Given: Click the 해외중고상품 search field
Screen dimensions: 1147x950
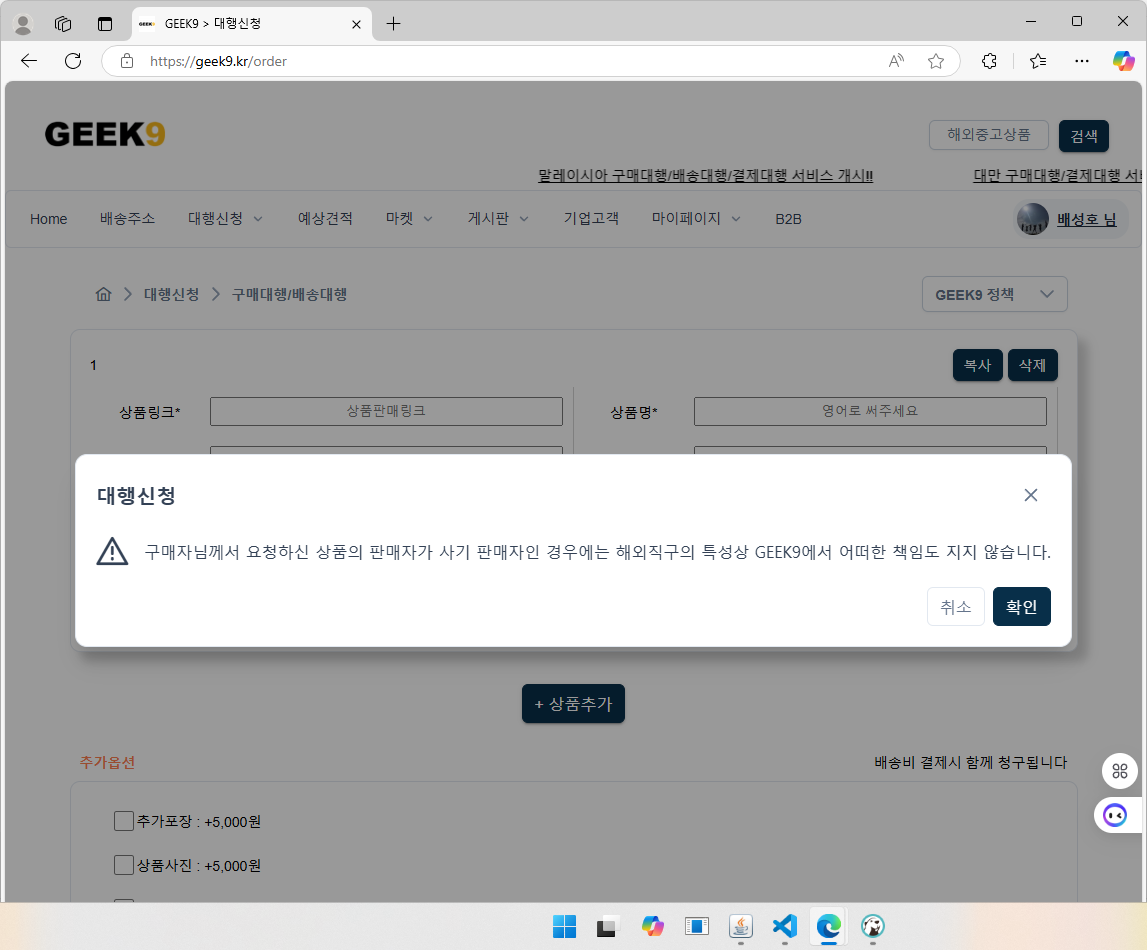Looking at the screenshot, I should tap(988, 135).
